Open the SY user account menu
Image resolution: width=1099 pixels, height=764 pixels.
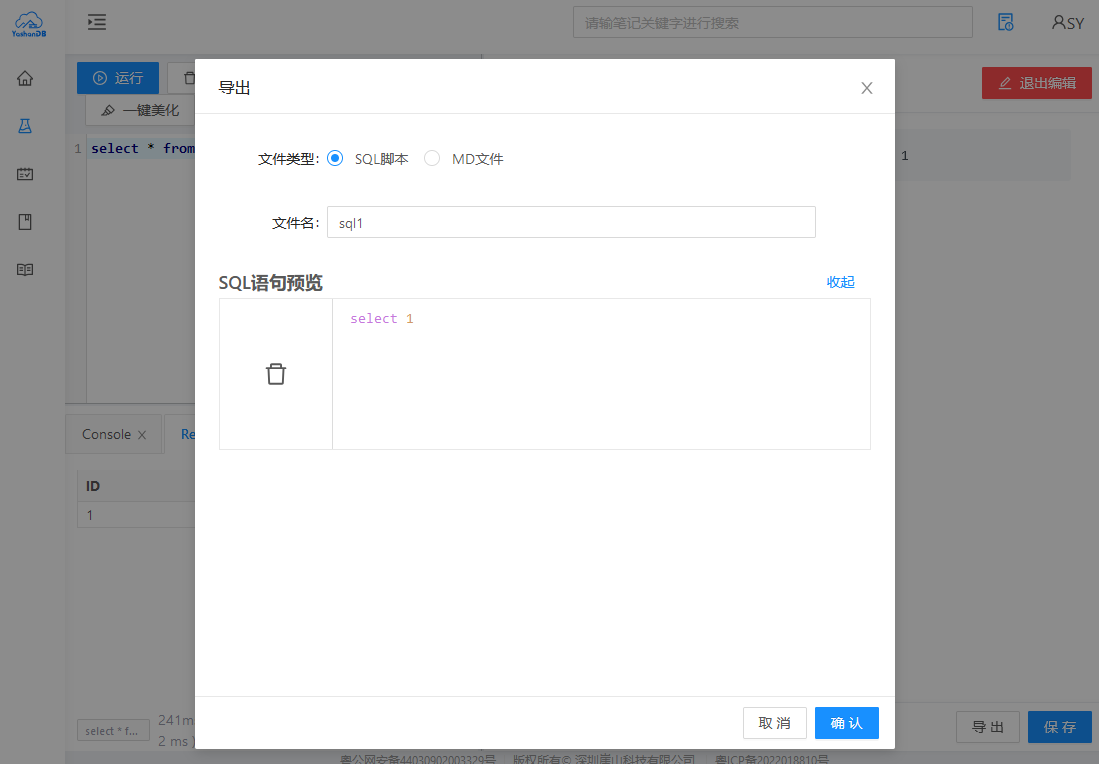(x=1067, y=22)
